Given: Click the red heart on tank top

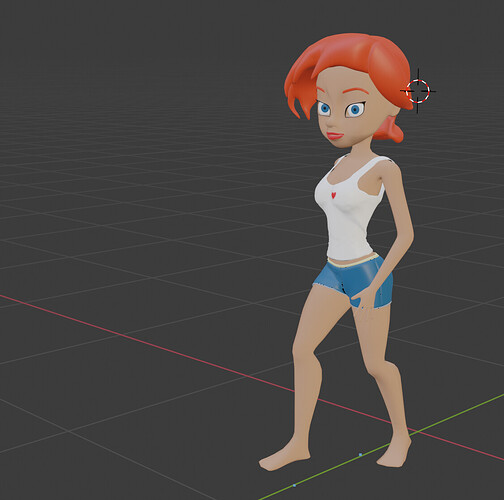Looking at the screenshot, I should tap(334, 195).
